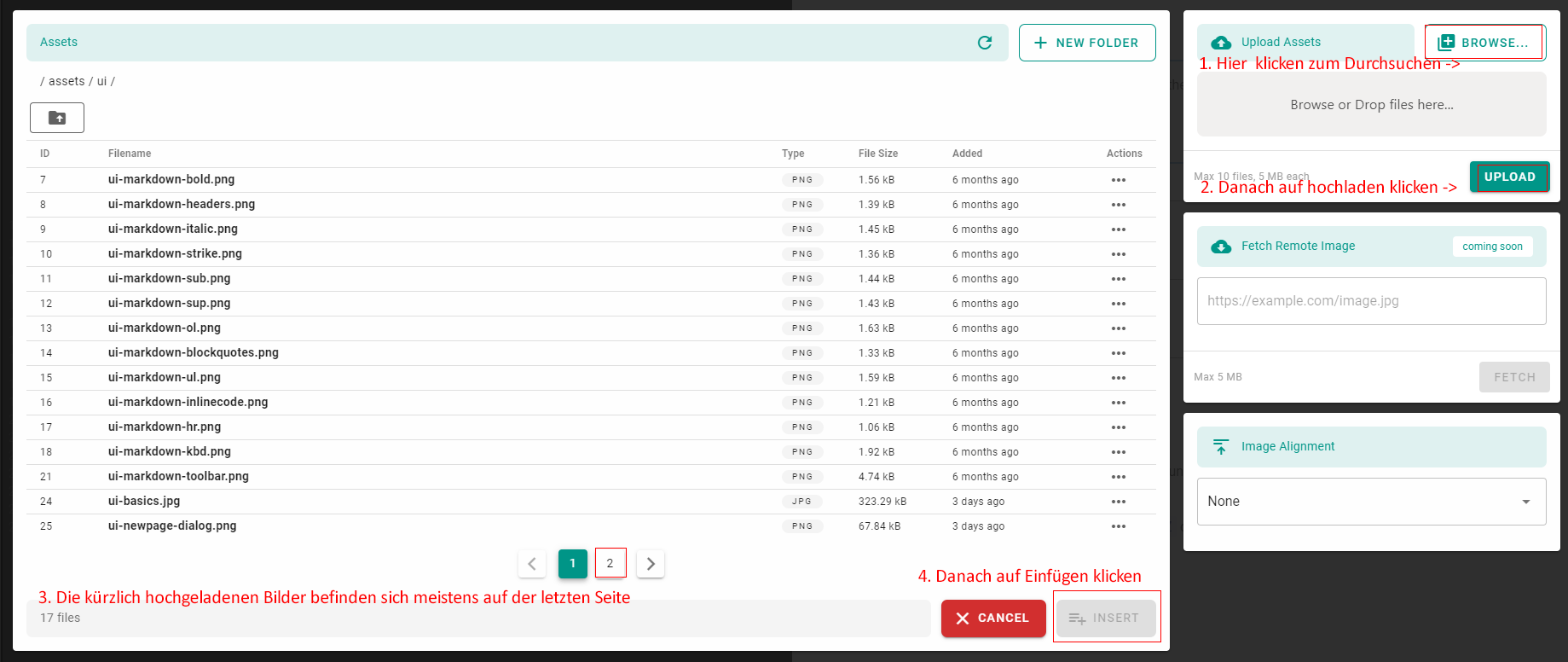Select page 1 in pagination

tap(572, 563)
